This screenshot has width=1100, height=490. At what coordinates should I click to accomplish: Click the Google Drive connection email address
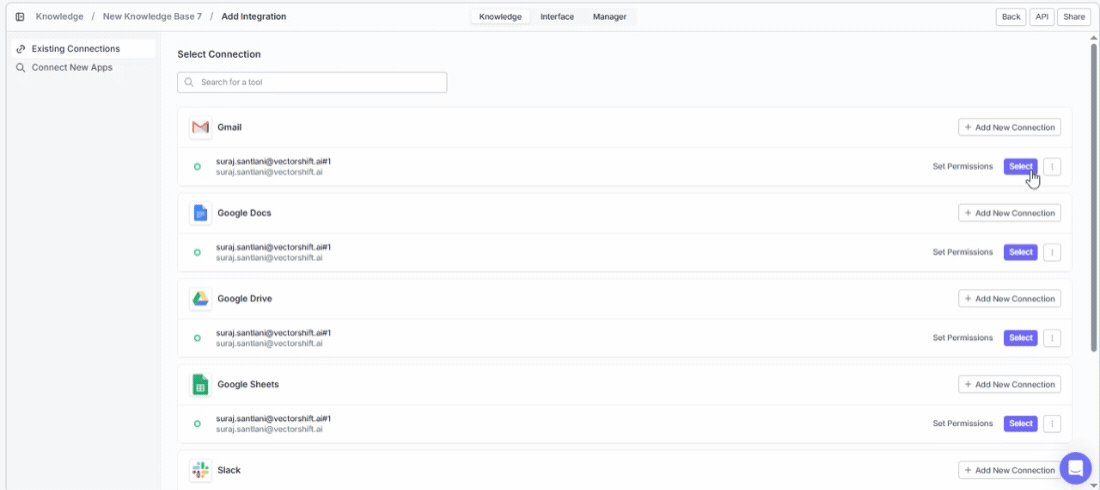point(269,343)
